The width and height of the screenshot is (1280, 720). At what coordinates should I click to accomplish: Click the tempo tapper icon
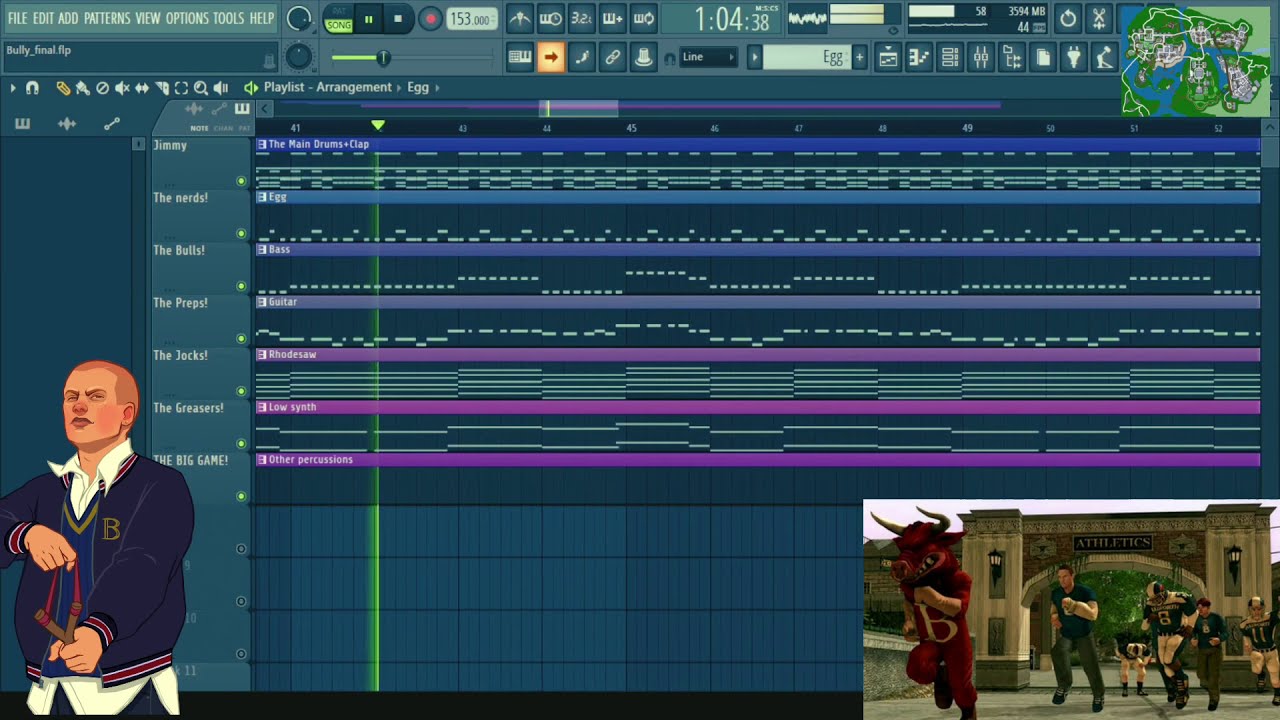[1104, 57]
